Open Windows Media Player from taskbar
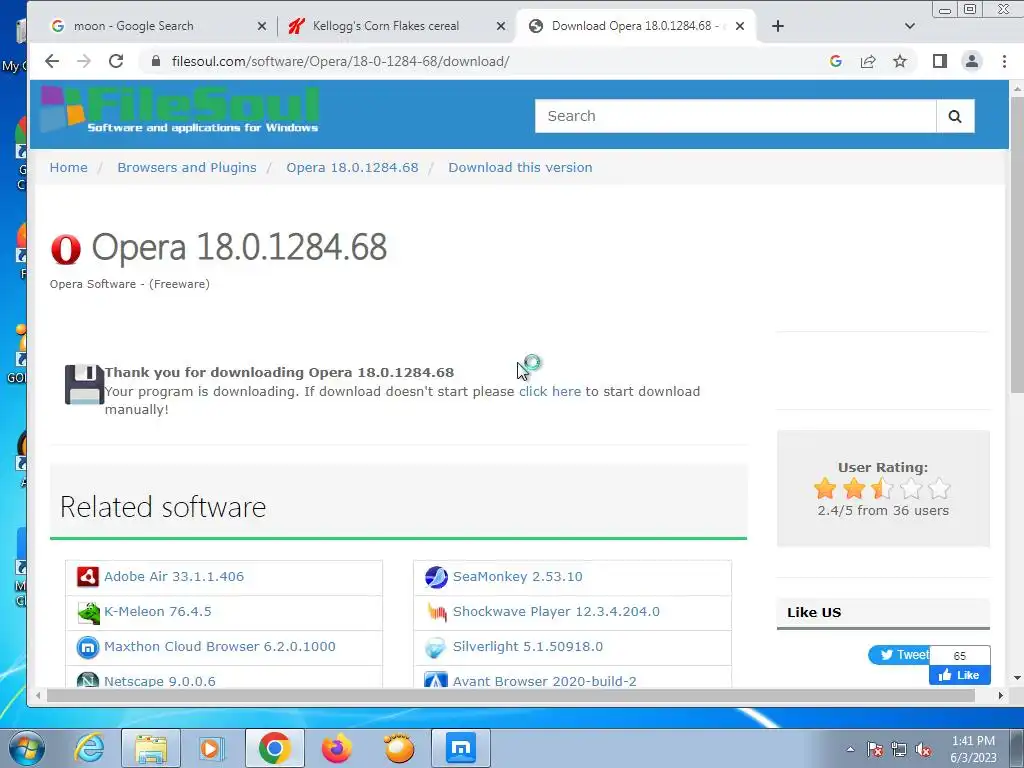This screenshot has width=1024, height=768. [212, 748]
